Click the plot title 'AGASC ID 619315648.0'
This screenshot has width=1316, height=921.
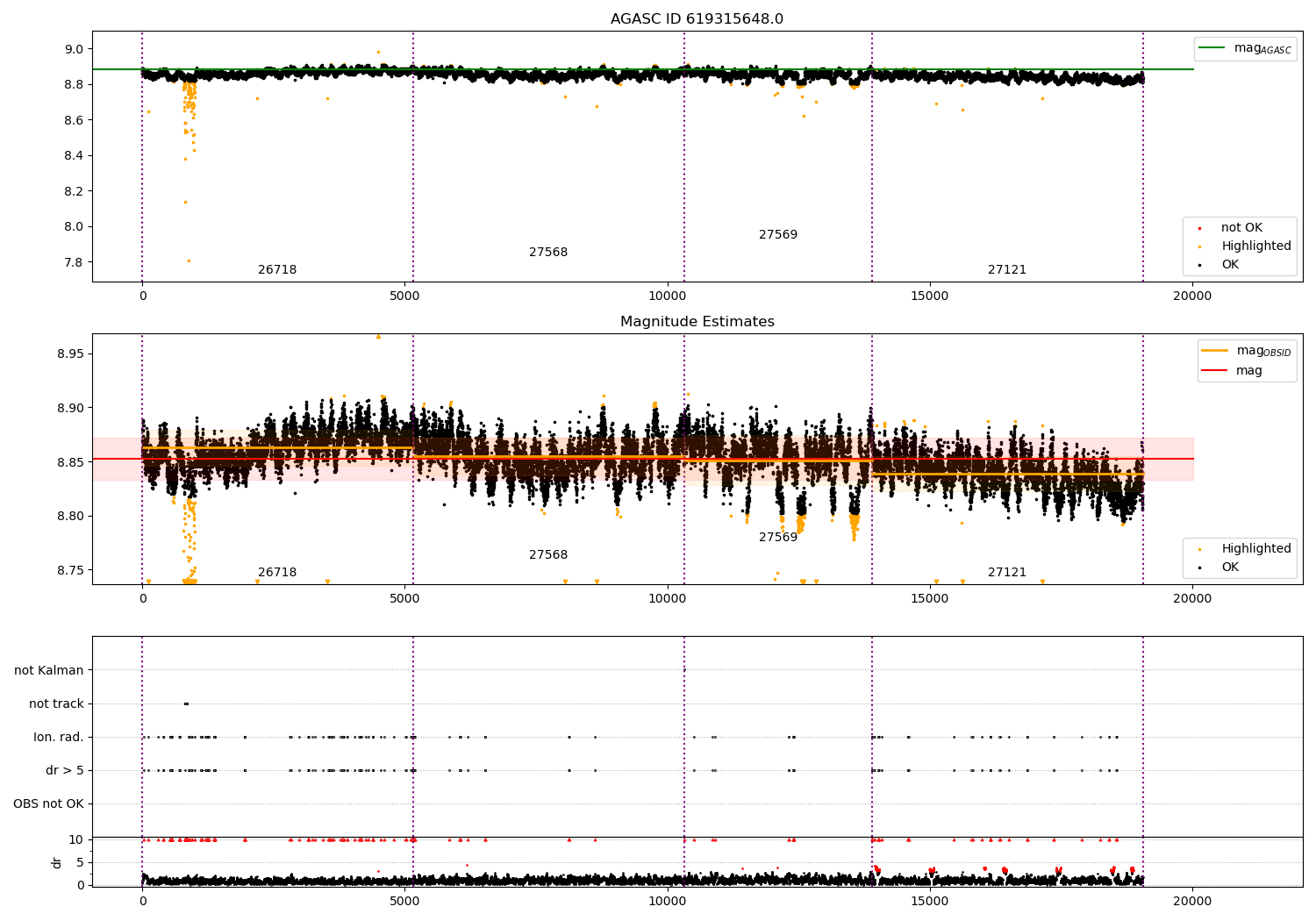[697, 19]
